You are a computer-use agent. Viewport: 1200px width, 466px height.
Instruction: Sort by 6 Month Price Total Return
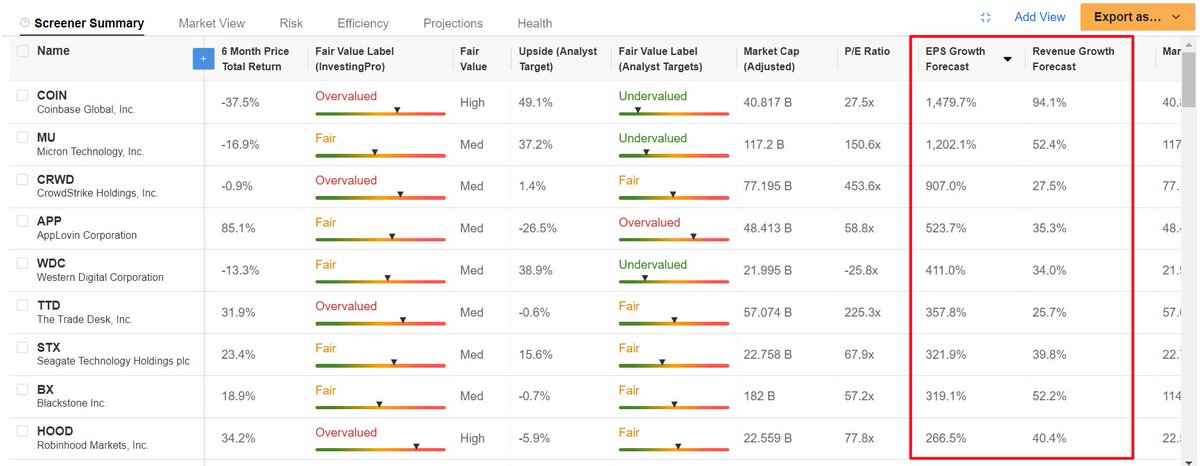[255, 59]
